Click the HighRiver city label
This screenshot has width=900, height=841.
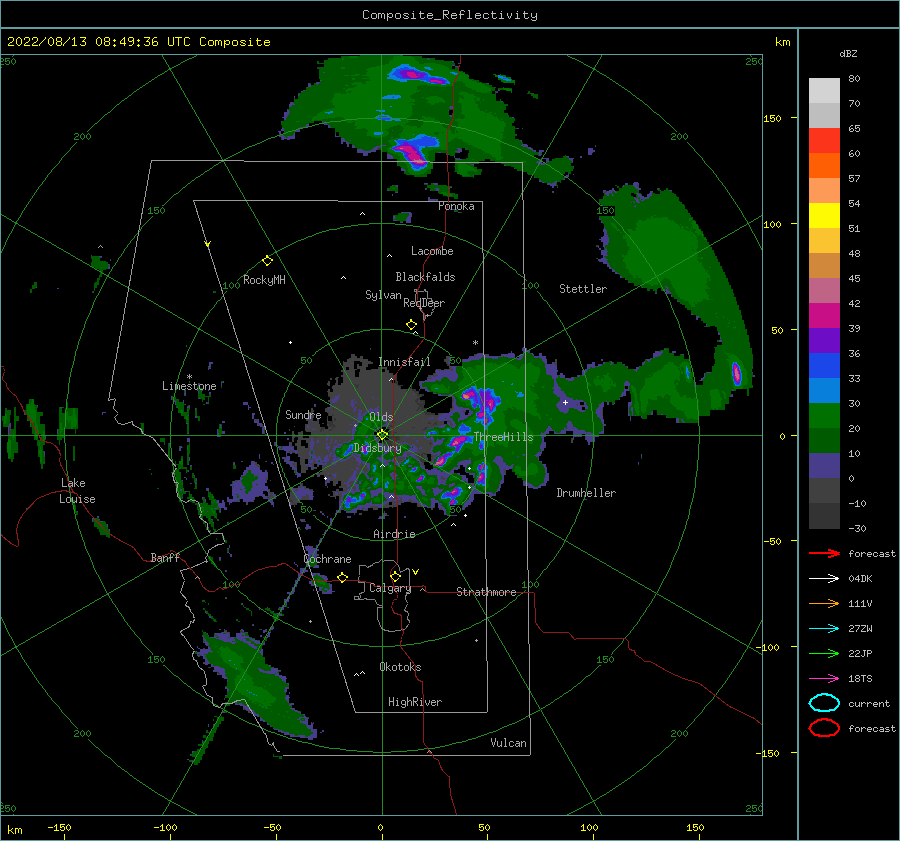415,702
